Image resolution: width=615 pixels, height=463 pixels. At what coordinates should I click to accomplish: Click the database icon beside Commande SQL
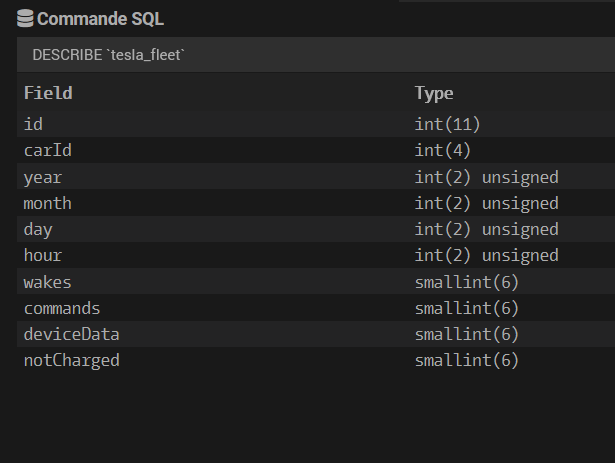tap(26, 19)
